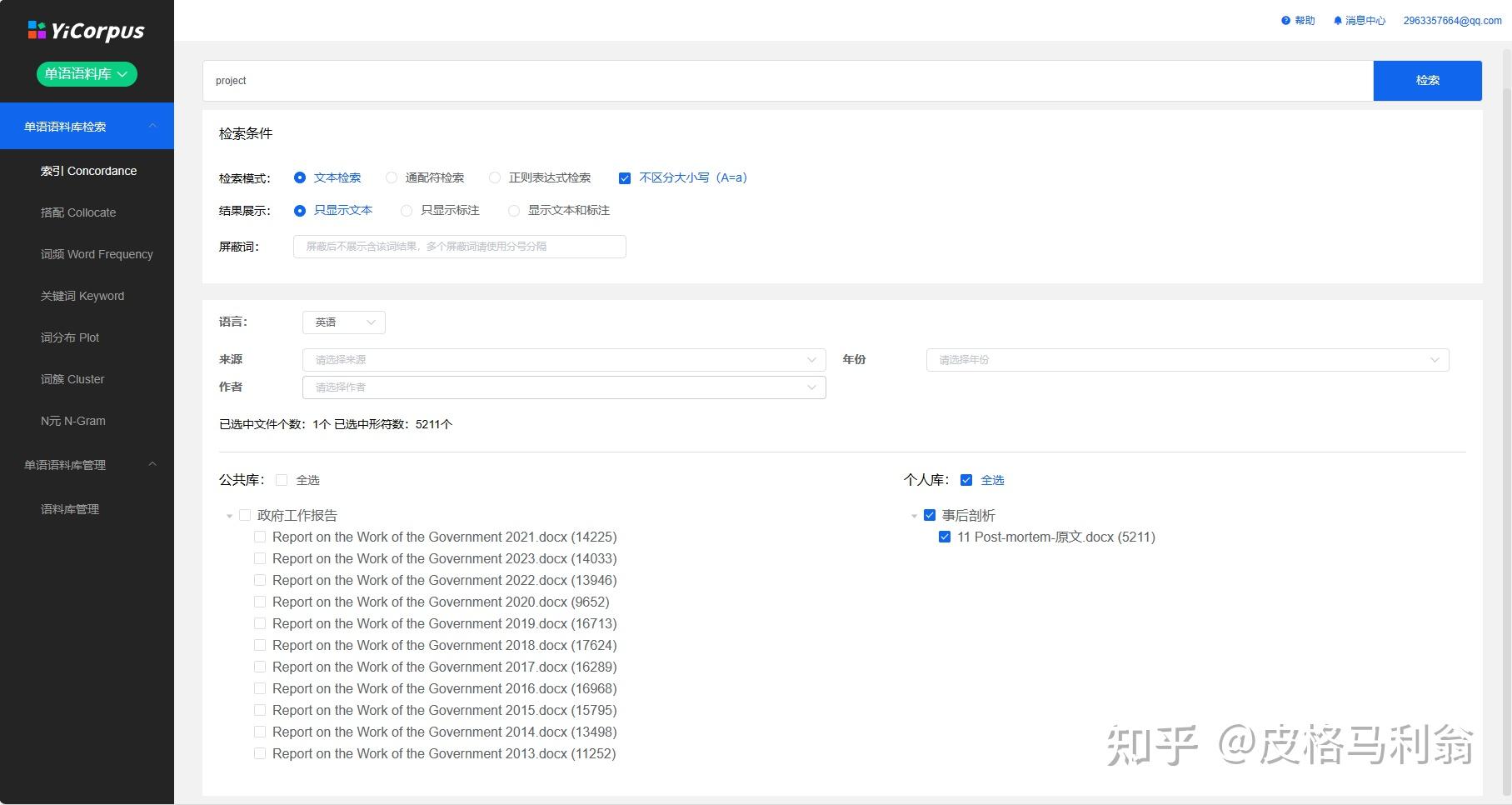Select 显示文本和标注 result display option
Viewport: 1512px width, 805px height.
coord(514,211)
